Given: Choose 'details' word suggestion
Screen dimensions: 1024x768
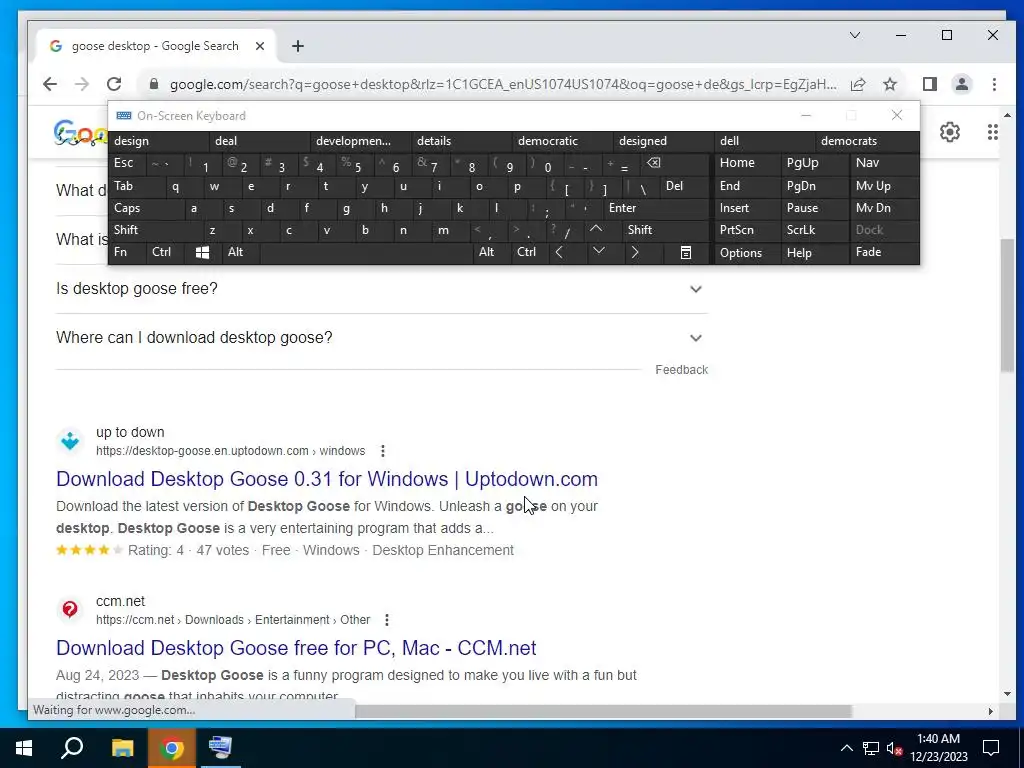Looking at the screenshot, I should 462,141.
